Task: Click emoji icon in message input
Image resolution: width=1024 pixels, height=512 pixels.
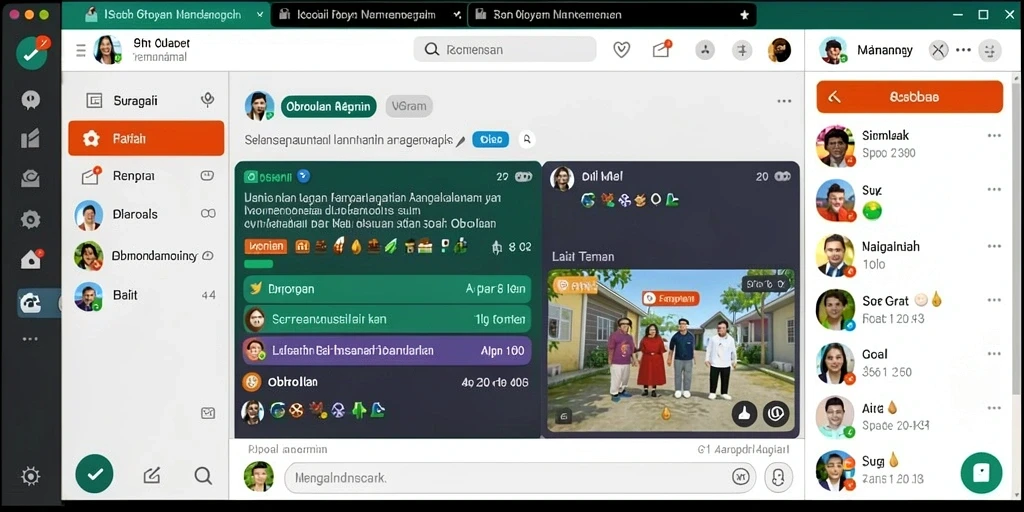Action: 740,477
